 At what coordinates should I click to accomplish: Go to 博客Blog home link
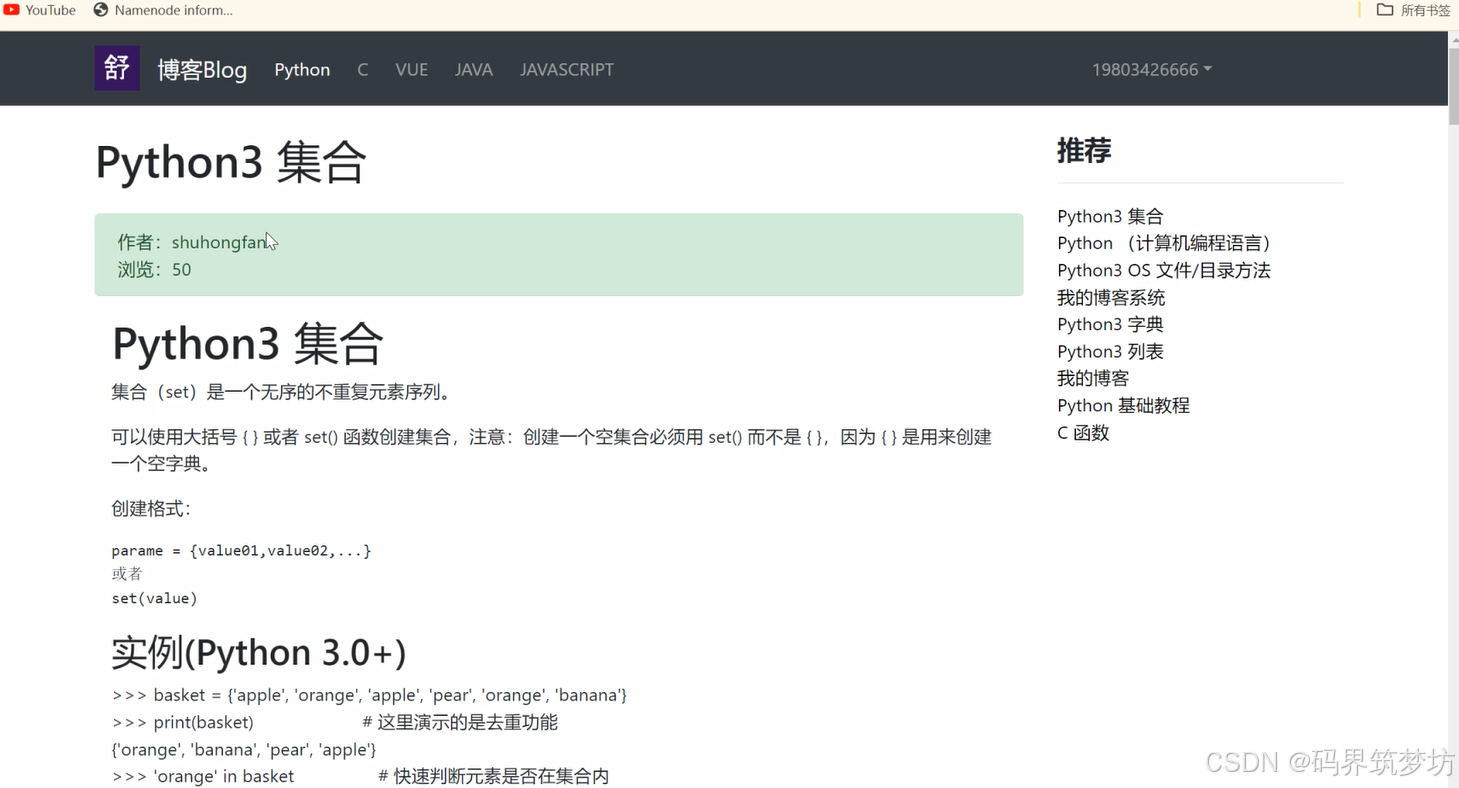[202, 69]
